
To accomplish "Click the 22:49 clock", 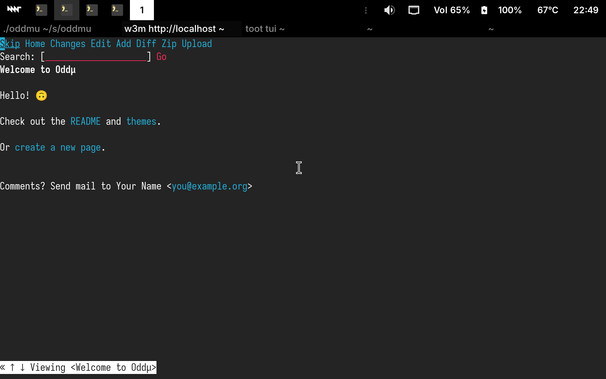I will point(586,10).
